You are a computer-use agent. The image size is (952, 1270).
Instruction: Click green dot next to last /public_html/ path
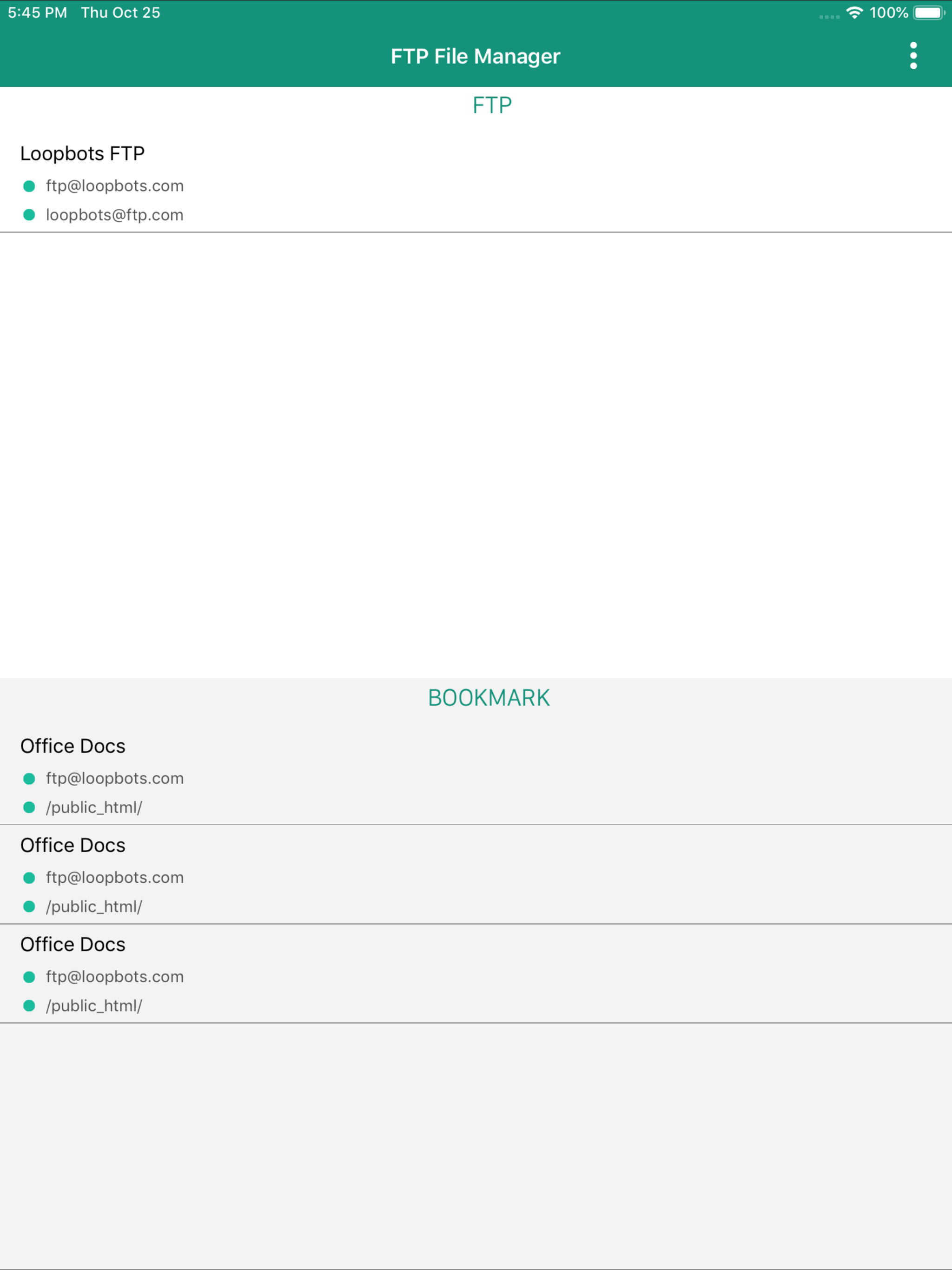coord(29,1005)
